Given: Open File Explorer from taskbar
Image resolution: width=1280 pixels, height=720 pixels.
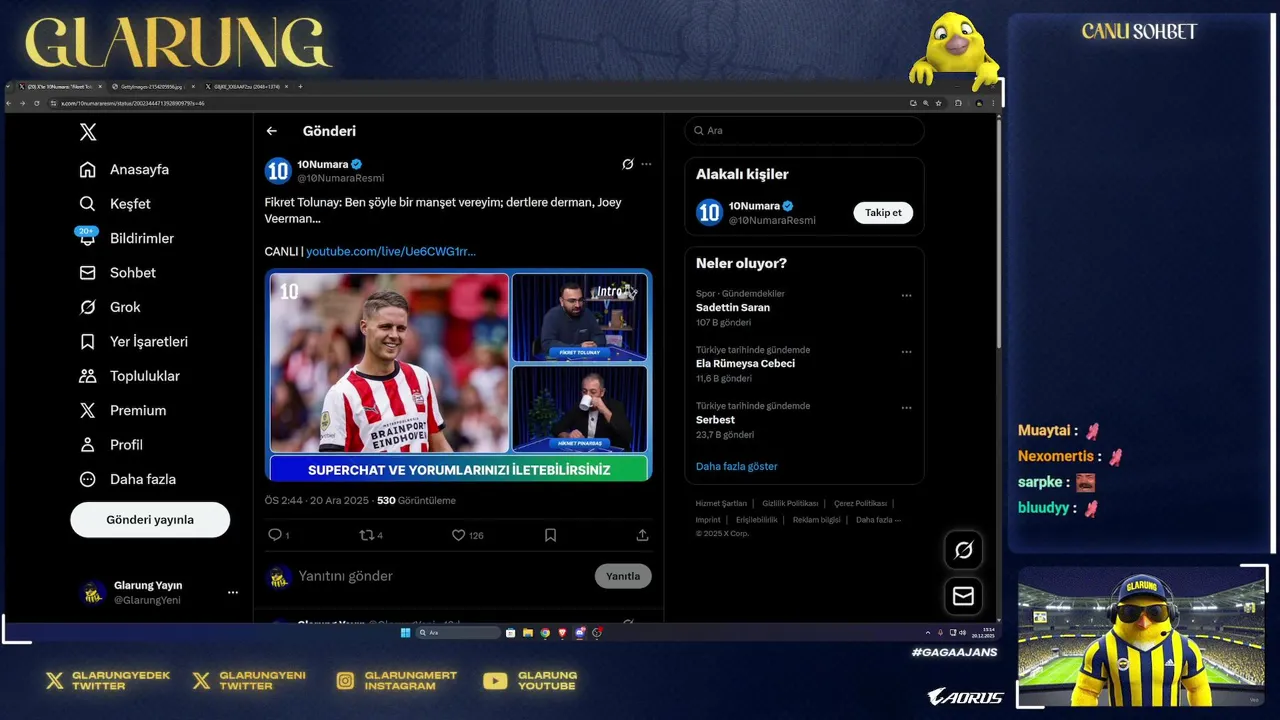Looking at the screenshot, I should point(528,633).
